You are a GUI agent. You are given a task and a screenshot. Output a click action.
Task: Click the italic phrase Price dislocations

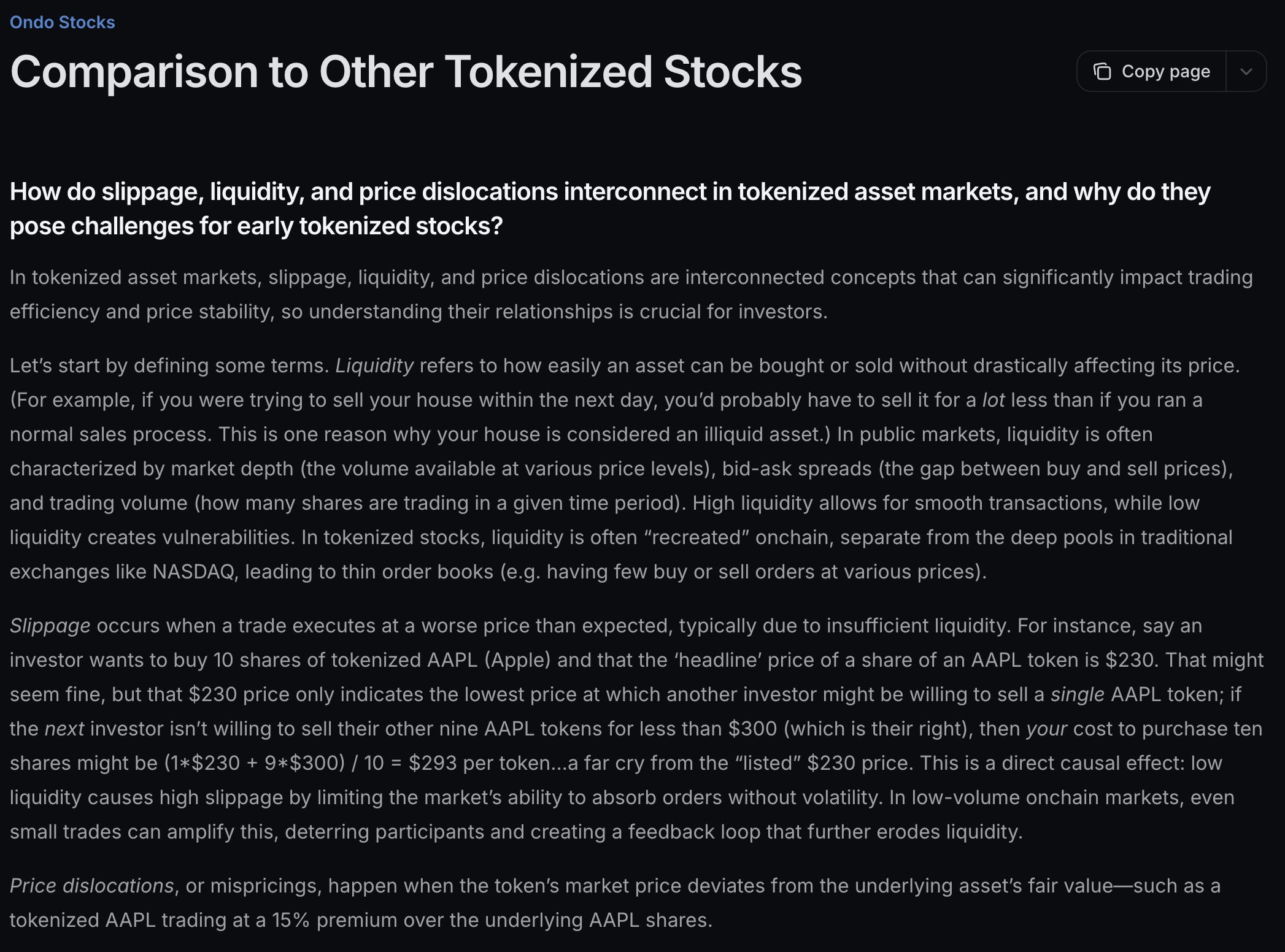point(92,886)
